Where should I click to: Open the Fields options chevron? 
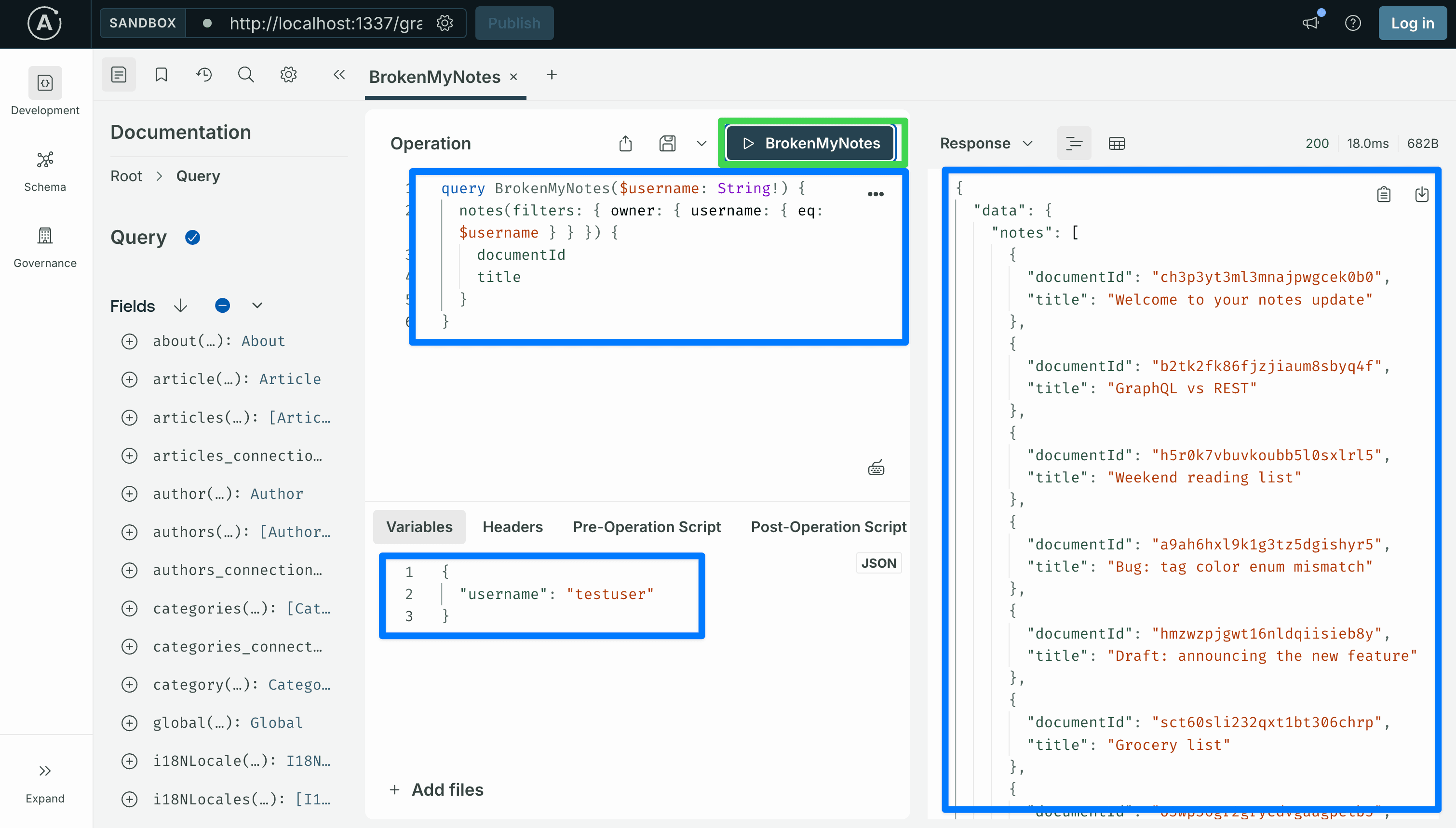tap(257, 306)
